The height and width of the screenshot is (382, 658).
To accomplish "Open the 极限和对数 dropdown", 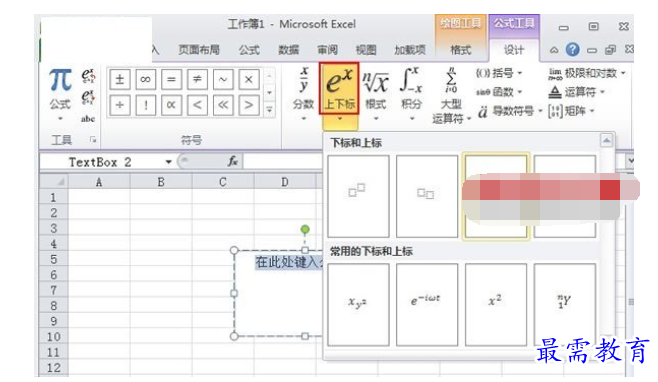I will pyautogui.click(x=588, y=73).
